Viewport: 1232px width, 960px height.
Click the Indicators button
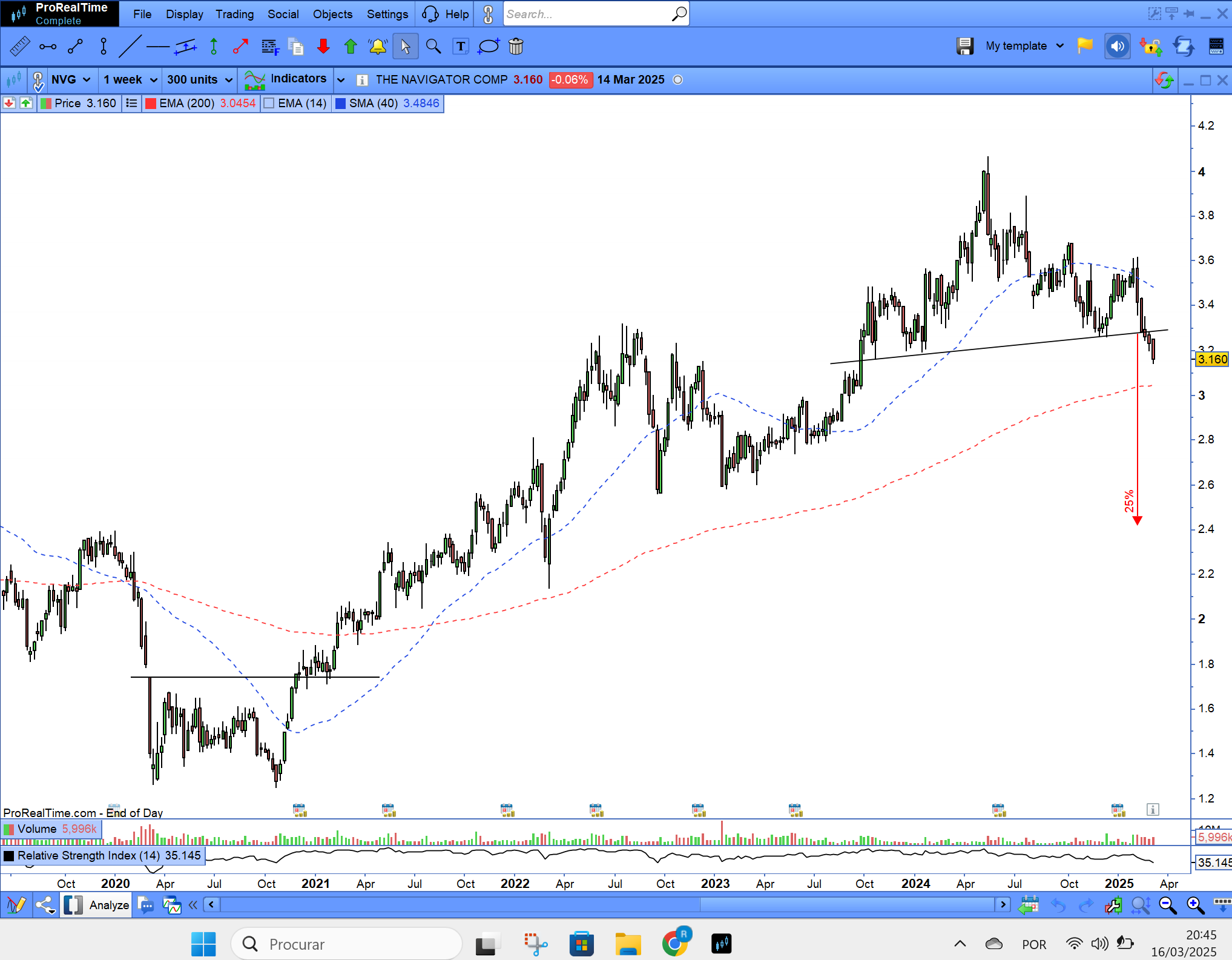point(286,79)
